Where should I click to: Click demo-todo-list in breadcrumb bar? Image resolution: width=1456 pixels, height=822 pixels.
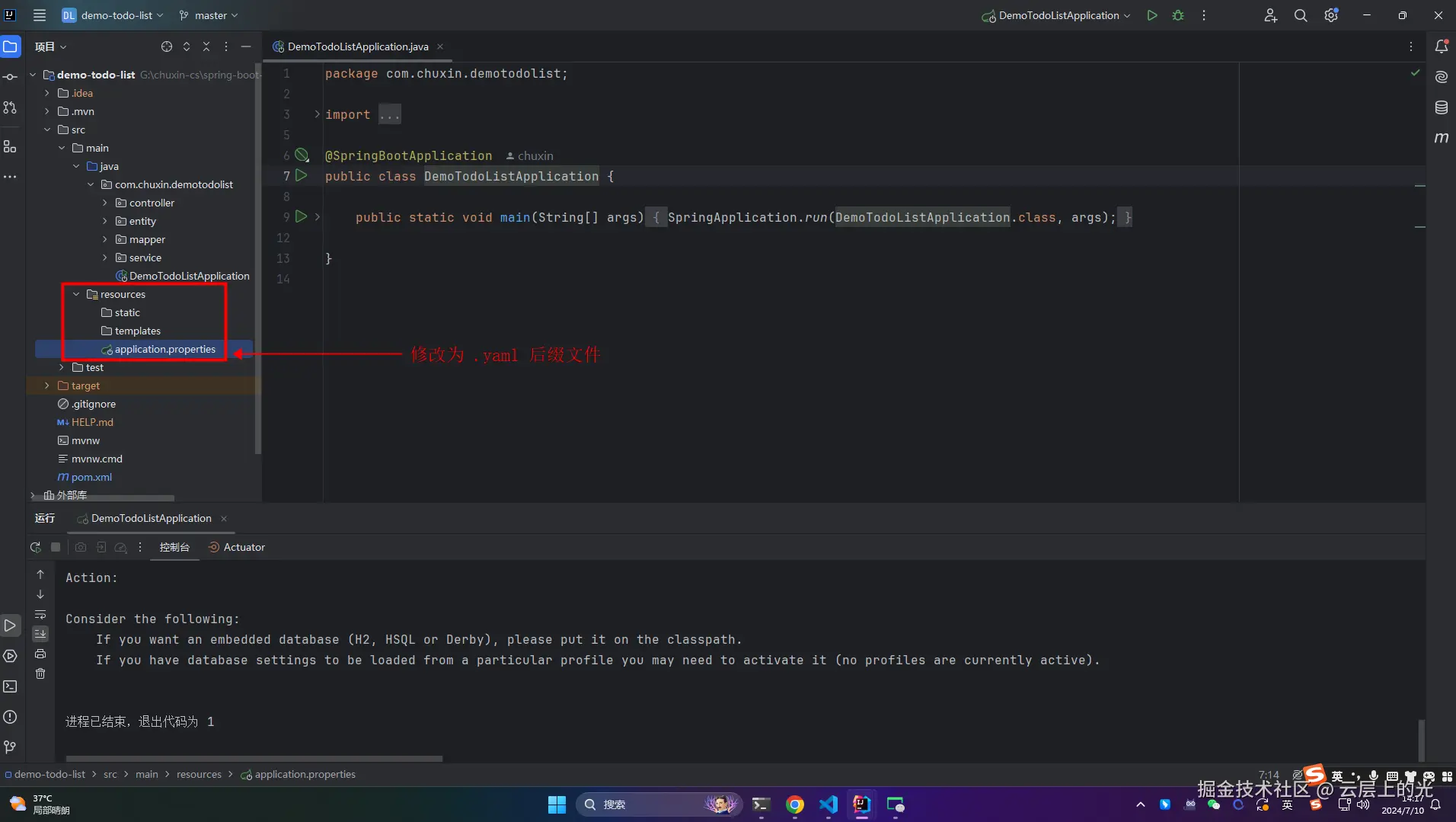[49, 774]
